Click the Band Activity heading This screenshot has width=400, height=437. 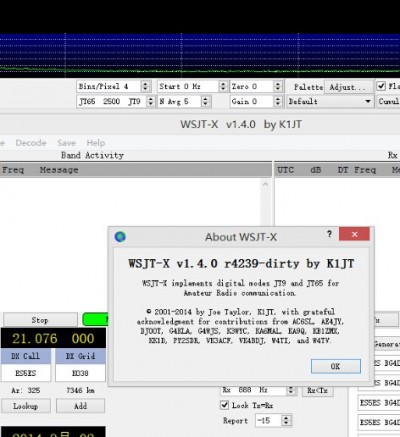click(92, 155)
